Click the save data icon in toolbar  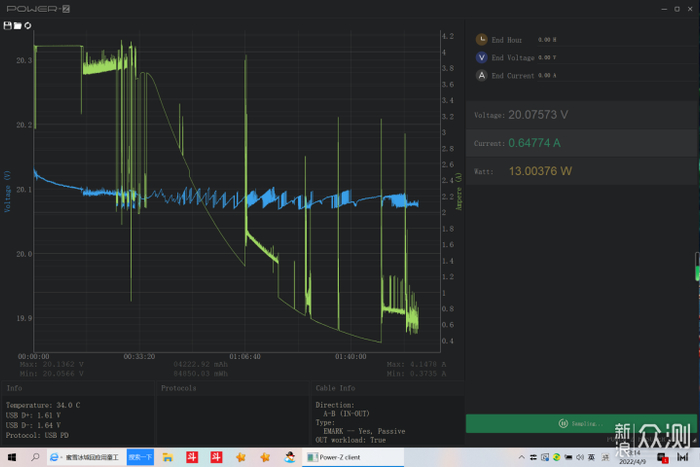click(7, 25)
